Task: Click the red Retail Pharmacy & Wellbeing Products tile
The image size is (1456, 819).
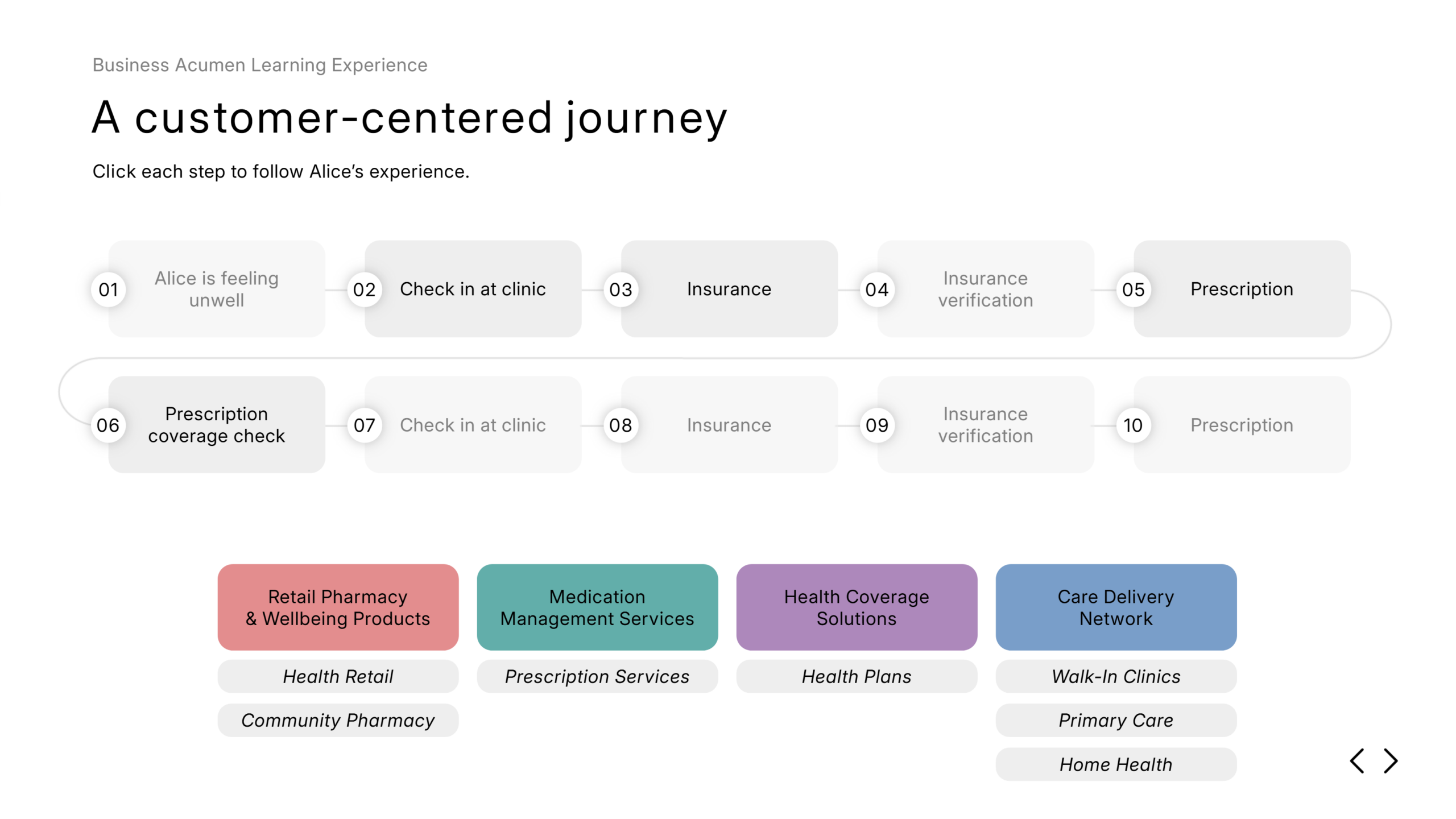Action: (338, 607)
